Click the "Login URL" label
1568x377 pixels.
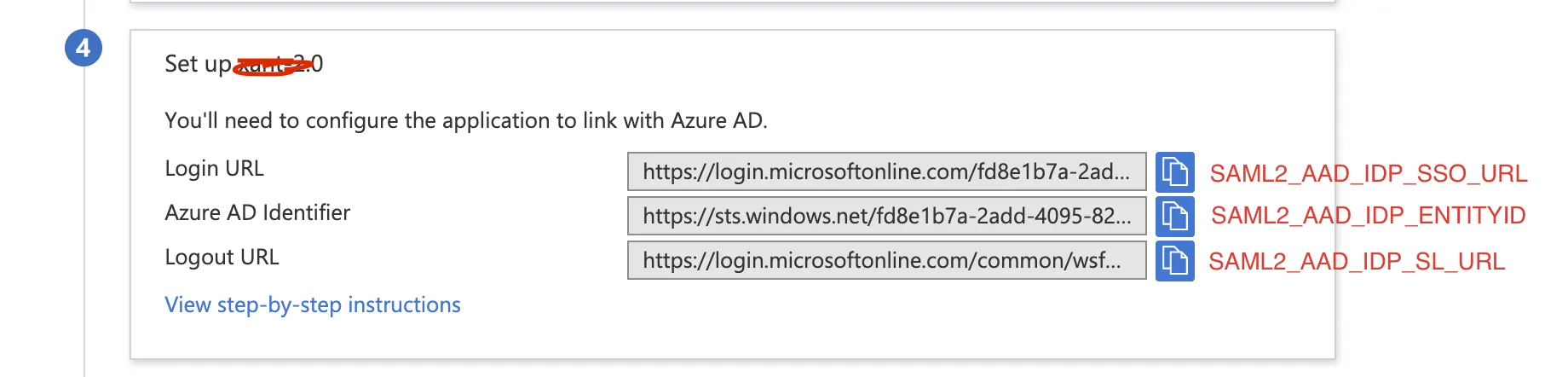click(214, 169)
